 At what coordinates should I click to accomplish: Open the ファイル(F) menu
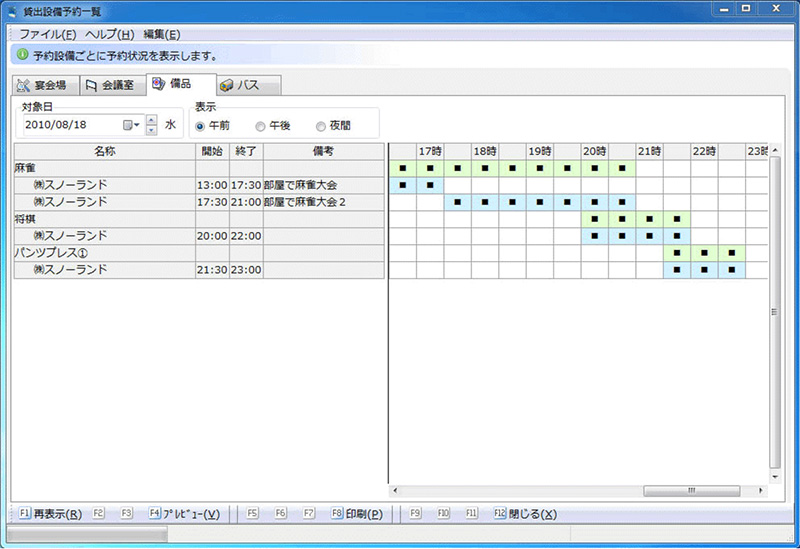pyautogui.click(x=47, y=35)
